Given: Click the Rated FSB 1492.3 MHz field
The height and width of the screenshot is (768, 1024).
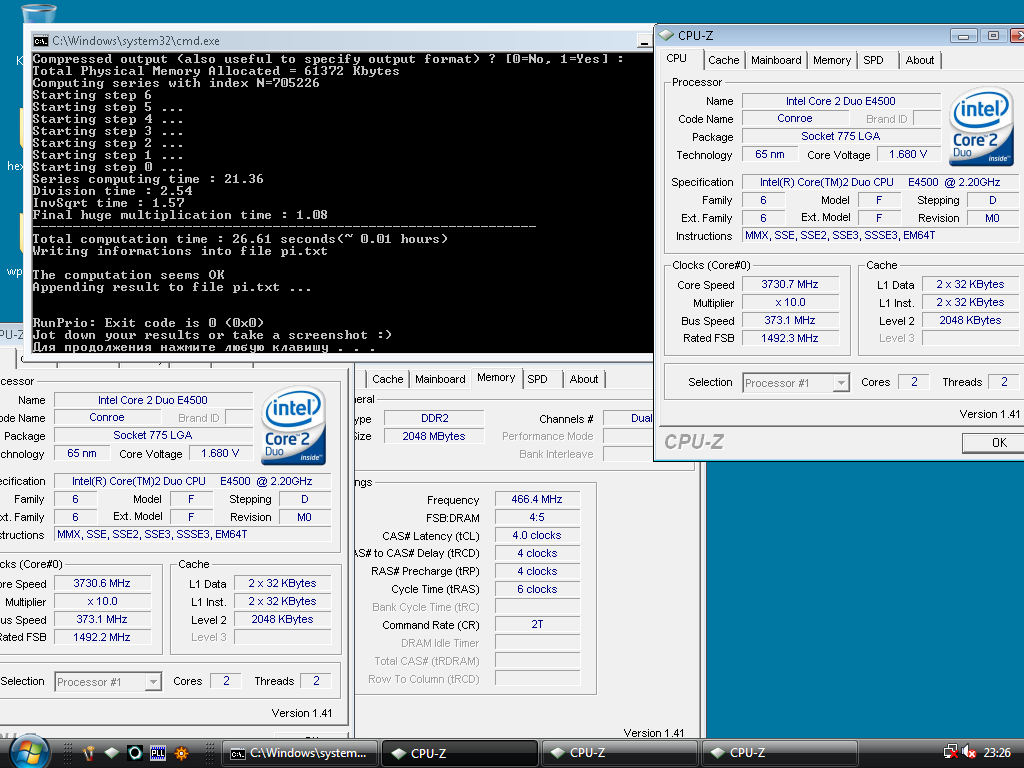Looking at the screenshot, I should tap(790, 338).
